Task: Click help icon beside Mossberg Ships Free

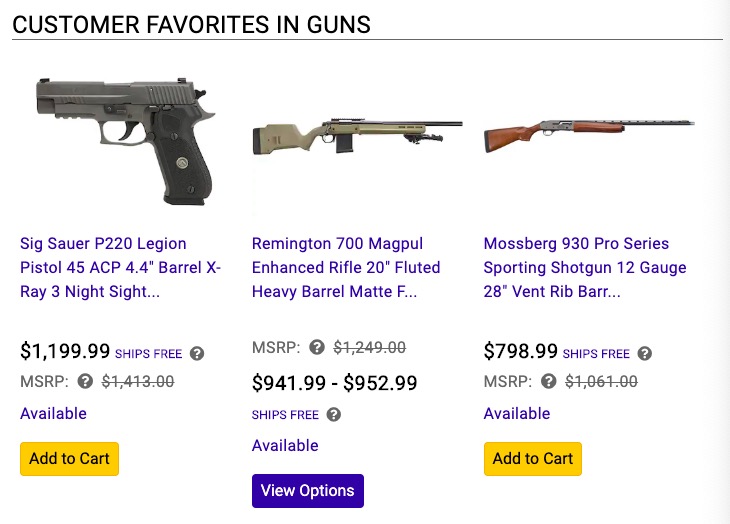Action: [645, 353]
